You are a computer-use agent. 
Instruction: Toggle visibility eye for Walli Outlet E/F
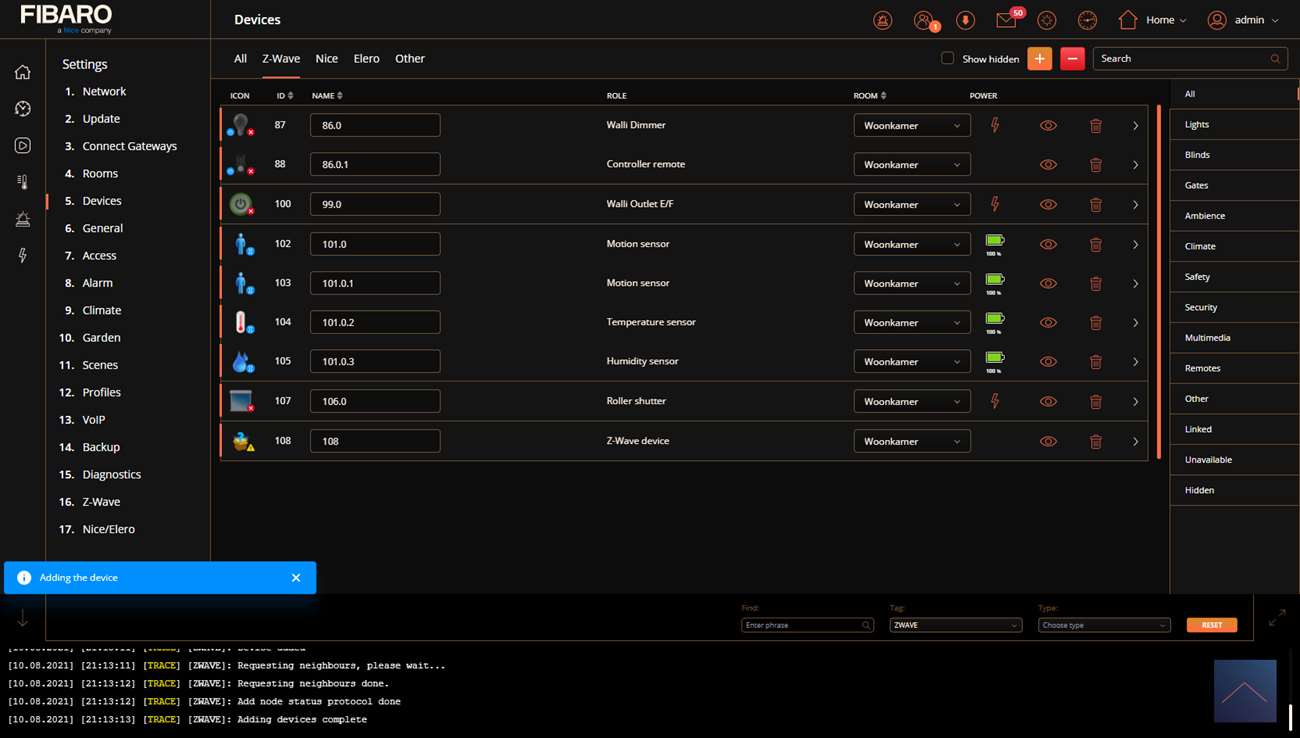[1047, 204]
